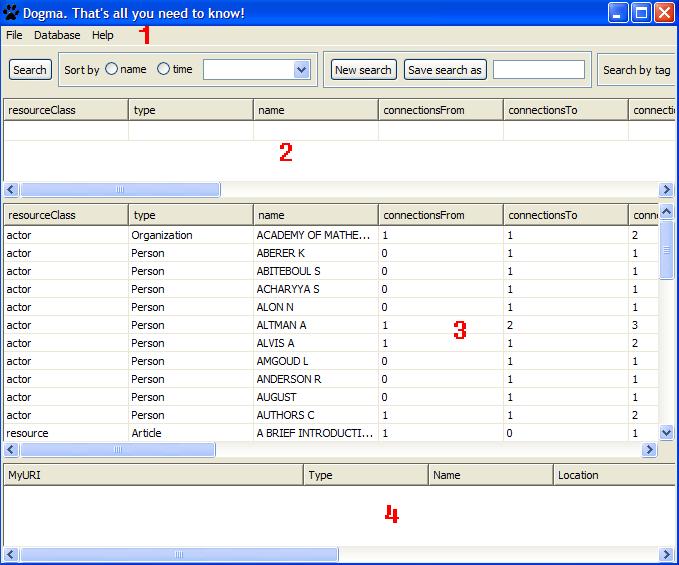
Task: Sort top table by resourceClass header
Action: click(x=66, y=110)
